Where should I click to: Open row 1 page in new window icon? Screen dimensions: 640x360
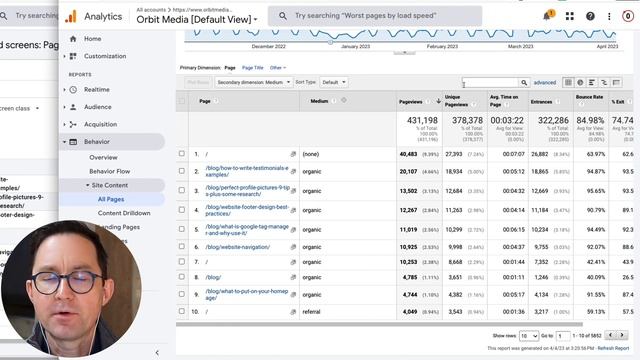(x=293, y=154)
